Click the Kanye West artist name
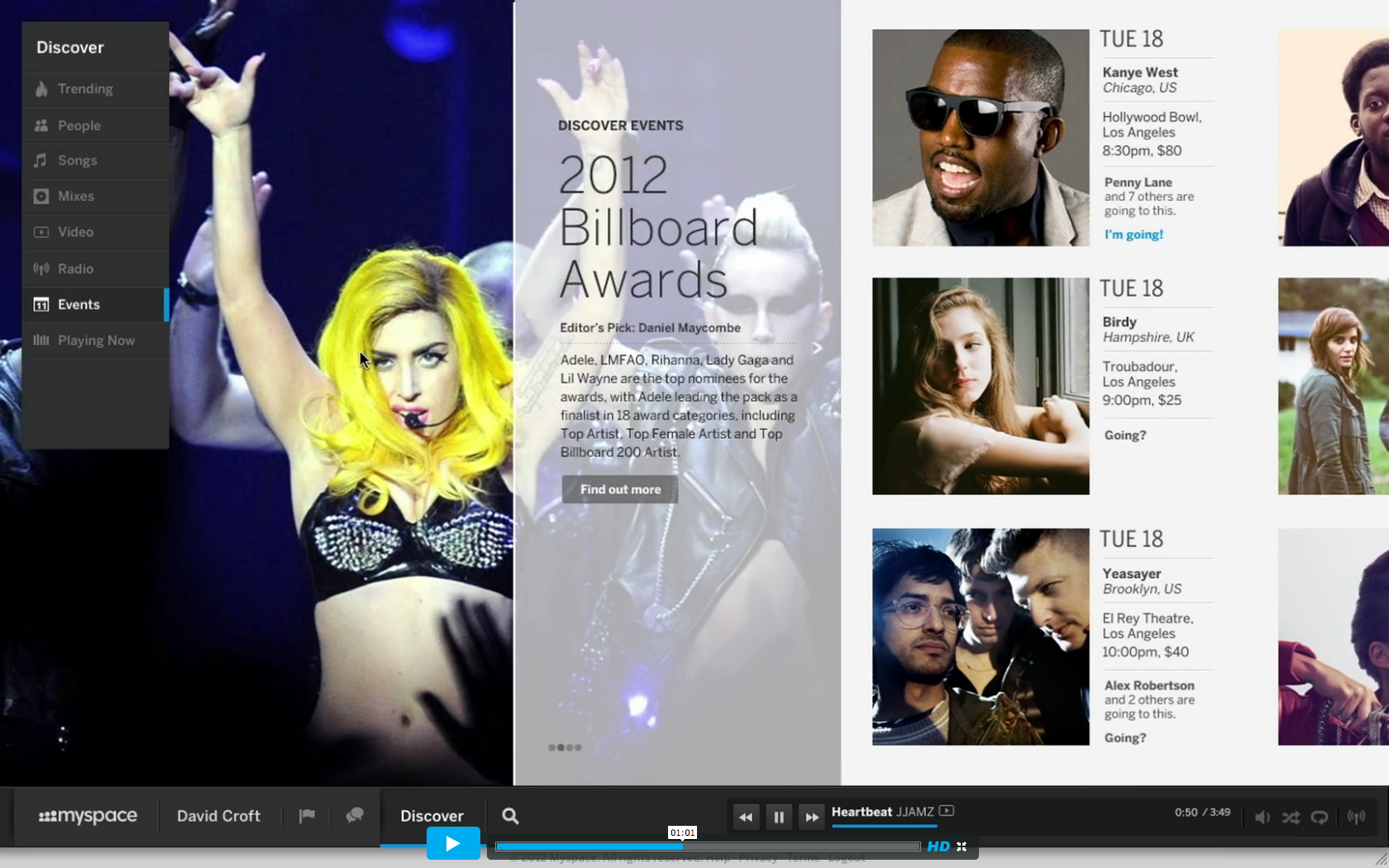This screenshot has height=868, width=1389. click(x=1140, y=73)
